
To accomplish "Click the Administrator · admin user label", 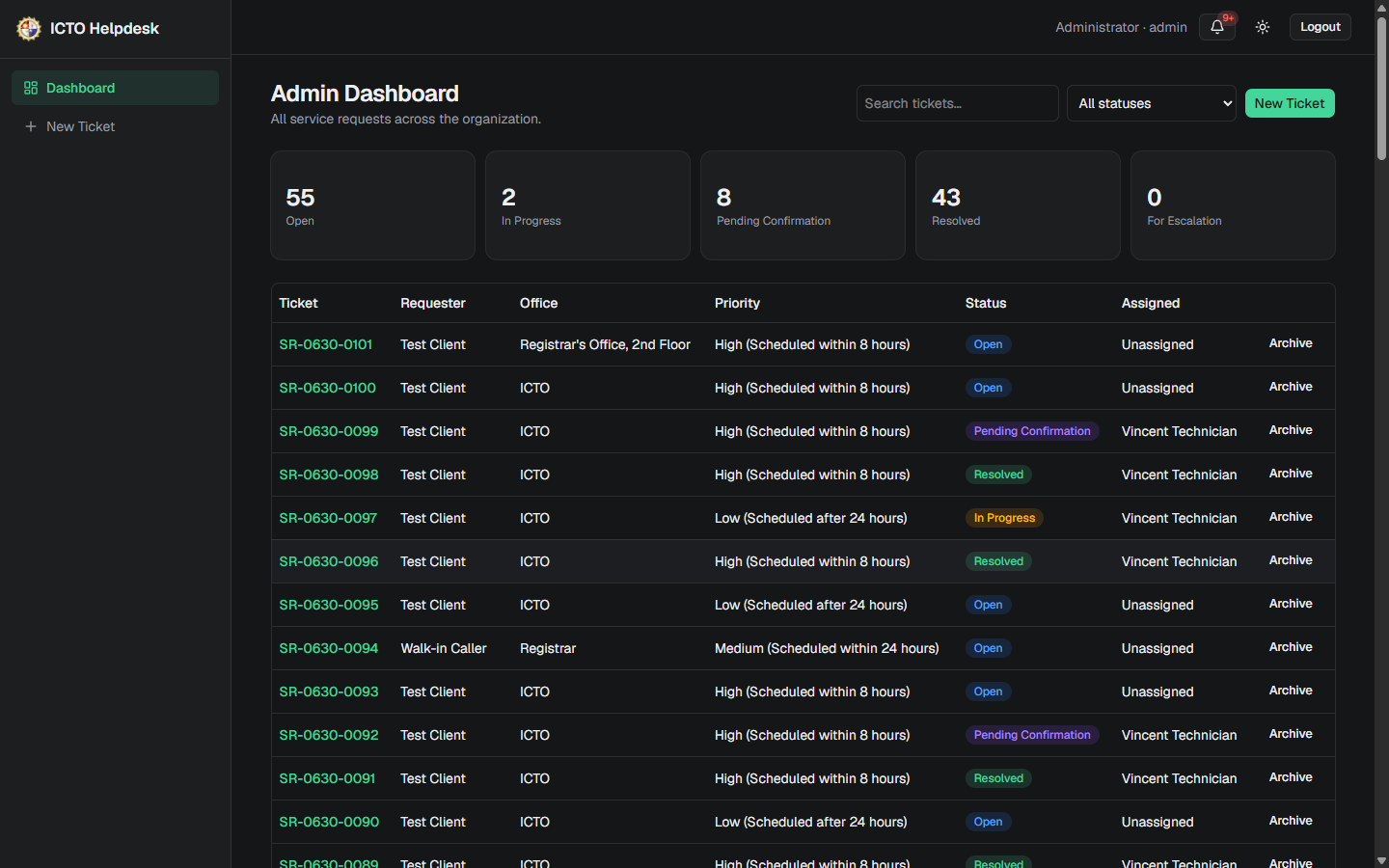I will pos(1121,27).
